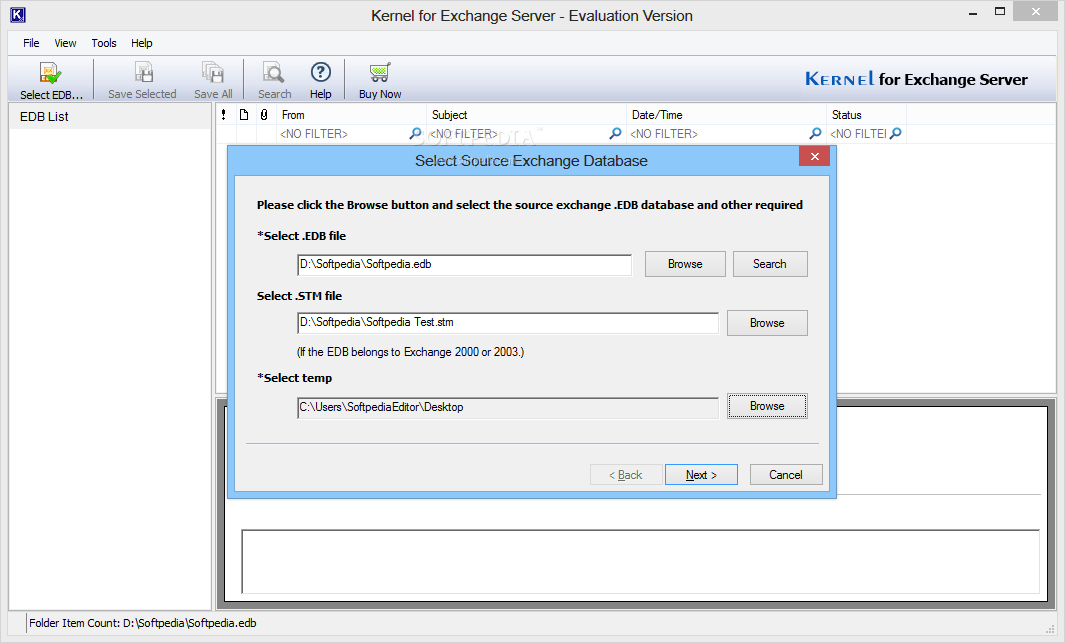Click the EDB List panel header
Image resolution: width=1065 pixels, height=643 pixels.
110,117
